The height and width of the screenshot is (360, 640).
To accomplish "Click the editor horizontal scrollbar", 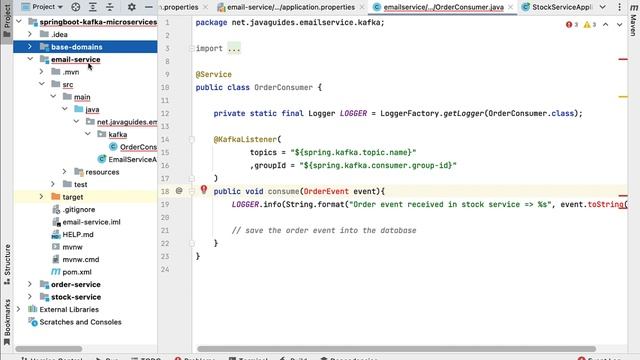I will [396, 349].
